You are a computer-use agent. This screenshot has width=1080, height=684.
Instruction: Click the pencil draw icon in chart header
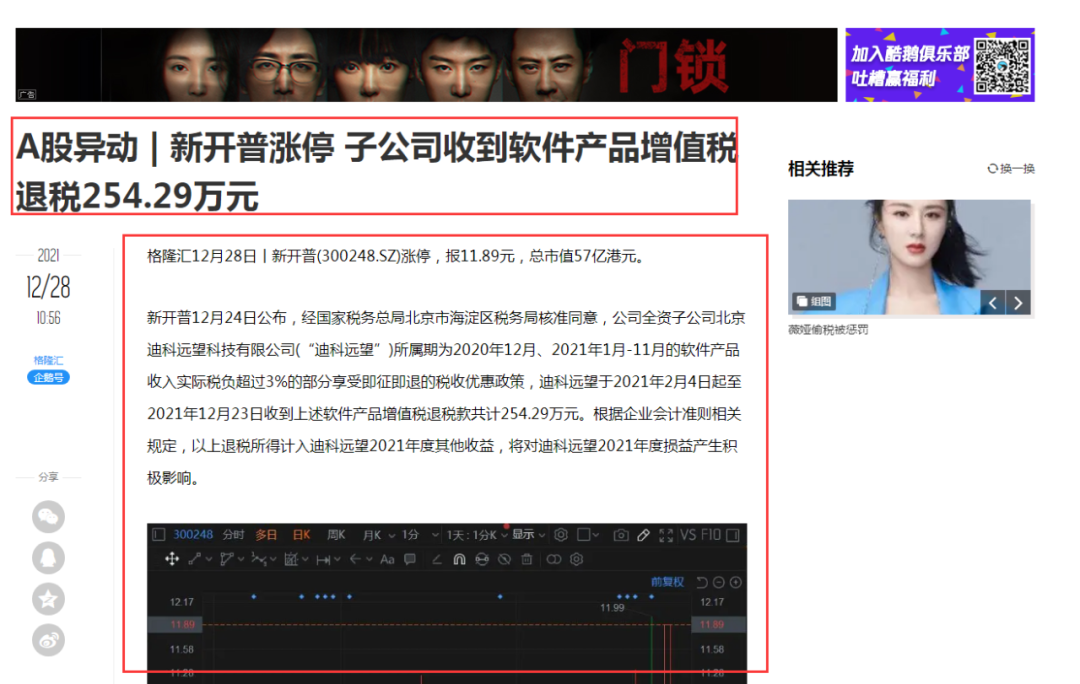coord(643,535)
